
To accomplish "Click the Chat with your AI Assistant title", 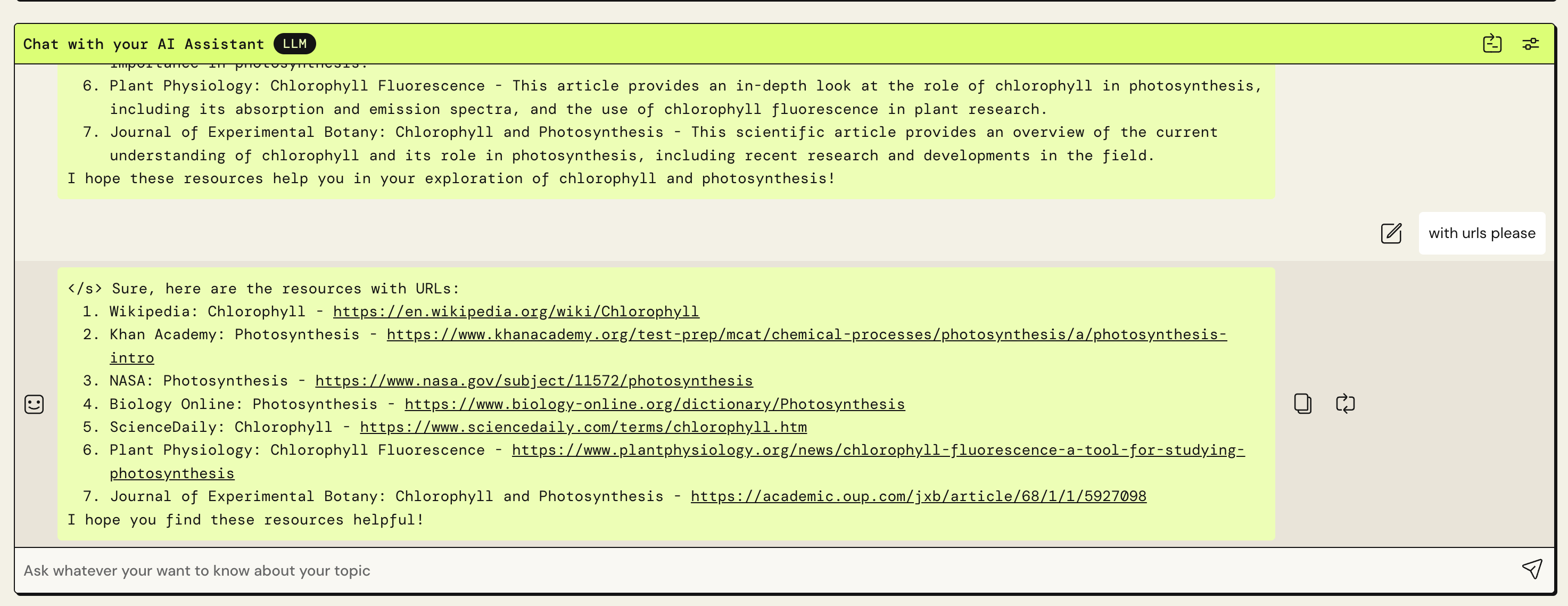I will (144, 44).
